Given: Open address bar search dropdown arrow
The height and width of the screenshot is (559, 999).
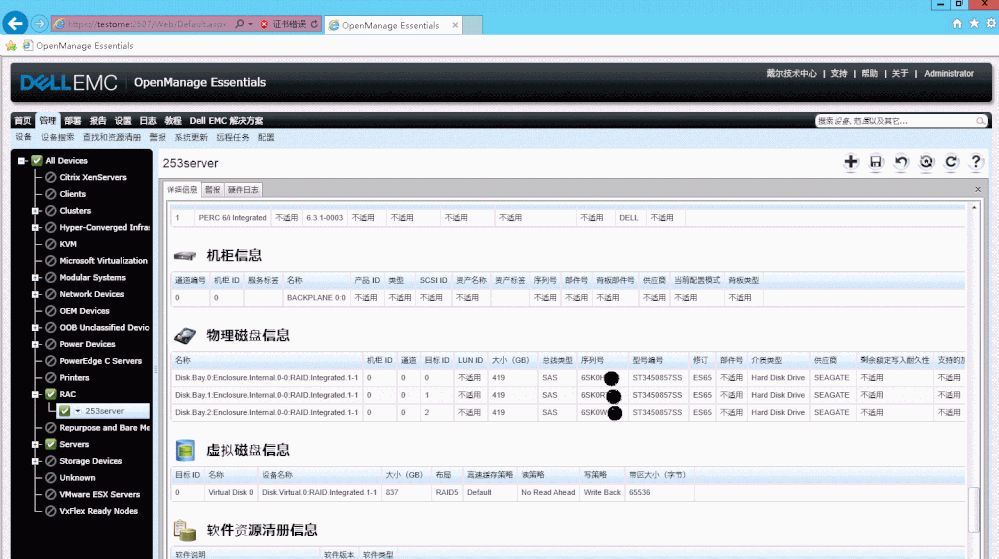Looking at the screenshot, I should tap(250, 24).
